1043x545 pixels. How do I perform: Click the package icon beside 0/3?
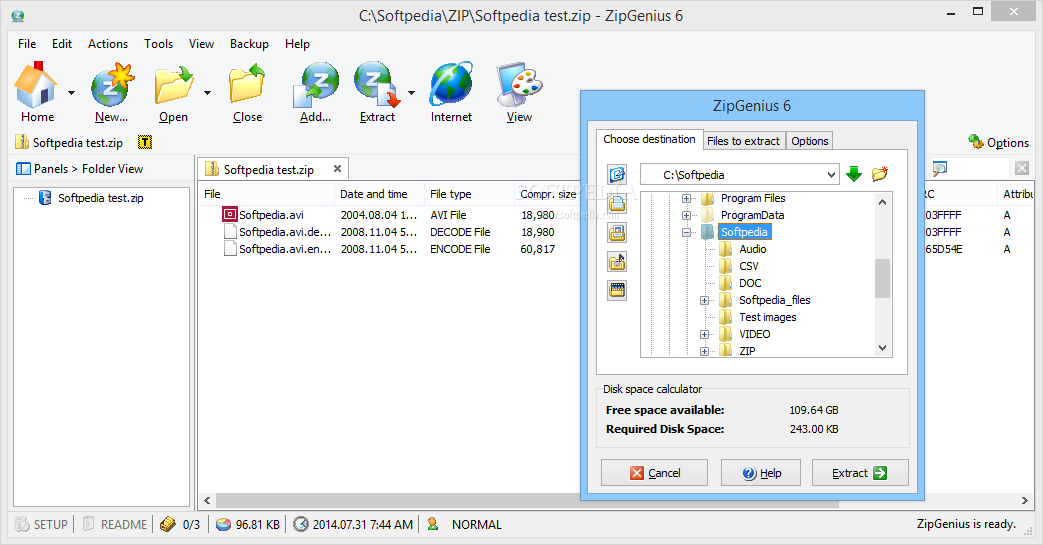(x=168, y=524)
